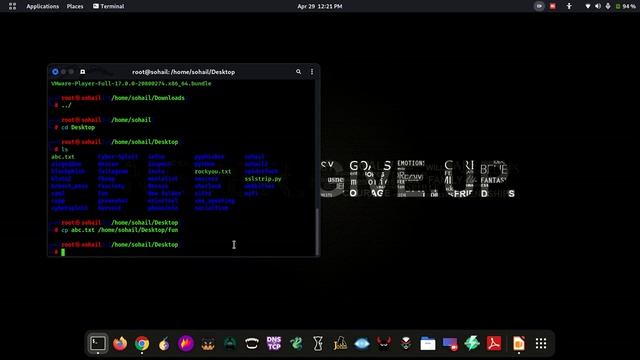This screenshot has height=360, width=640.
Task: Open the green lightning bolt app
Action: click(472, 344)
